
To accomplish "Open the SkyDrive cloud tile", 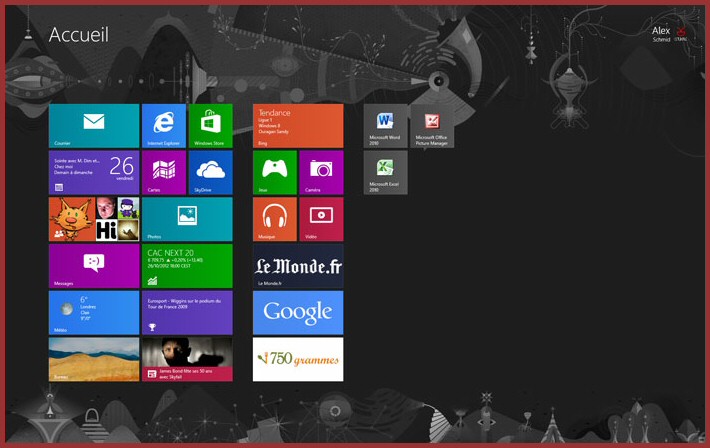I will 211,173.
